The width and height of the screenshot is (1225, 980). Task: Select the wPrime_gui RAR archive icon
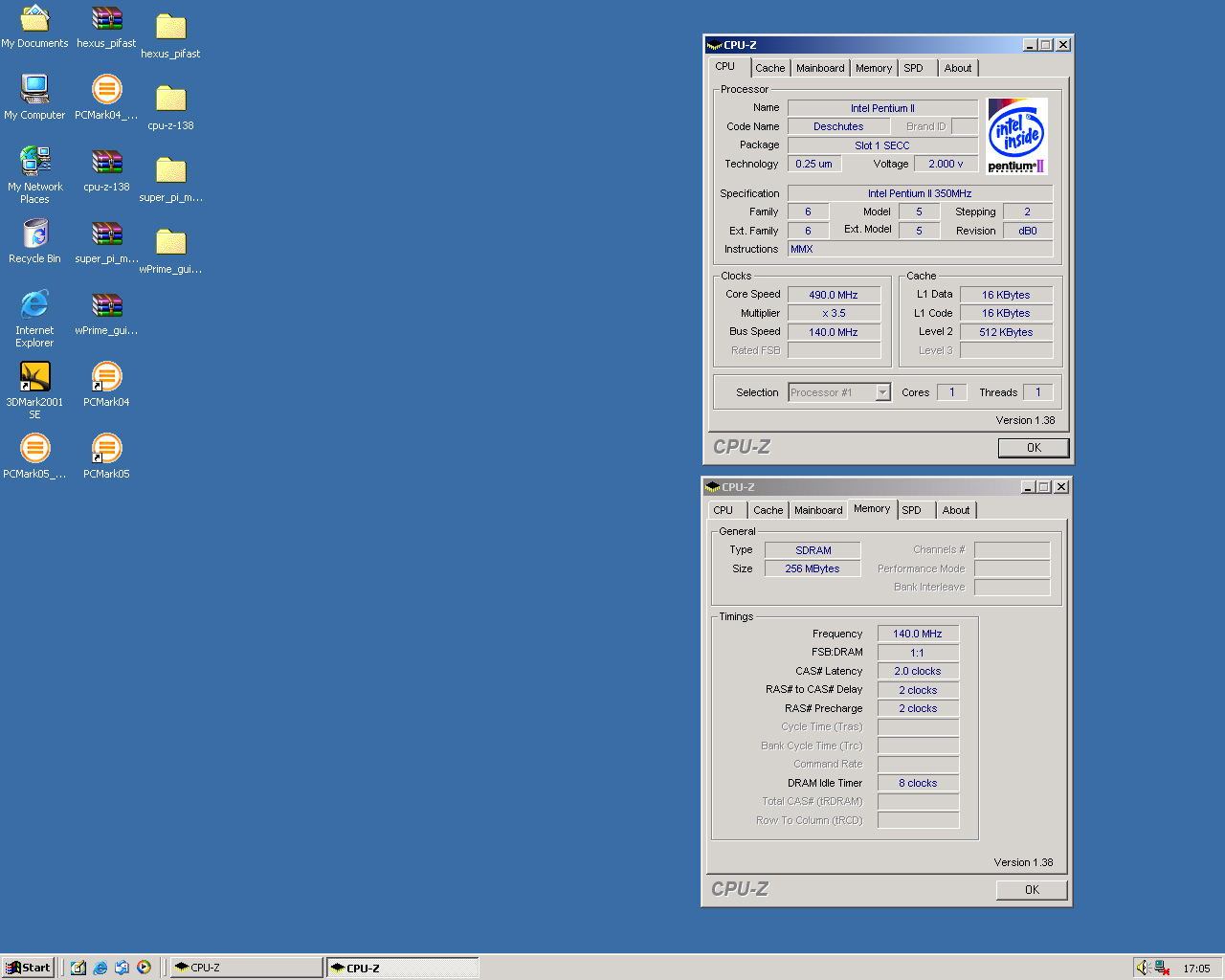pos(106,313)
